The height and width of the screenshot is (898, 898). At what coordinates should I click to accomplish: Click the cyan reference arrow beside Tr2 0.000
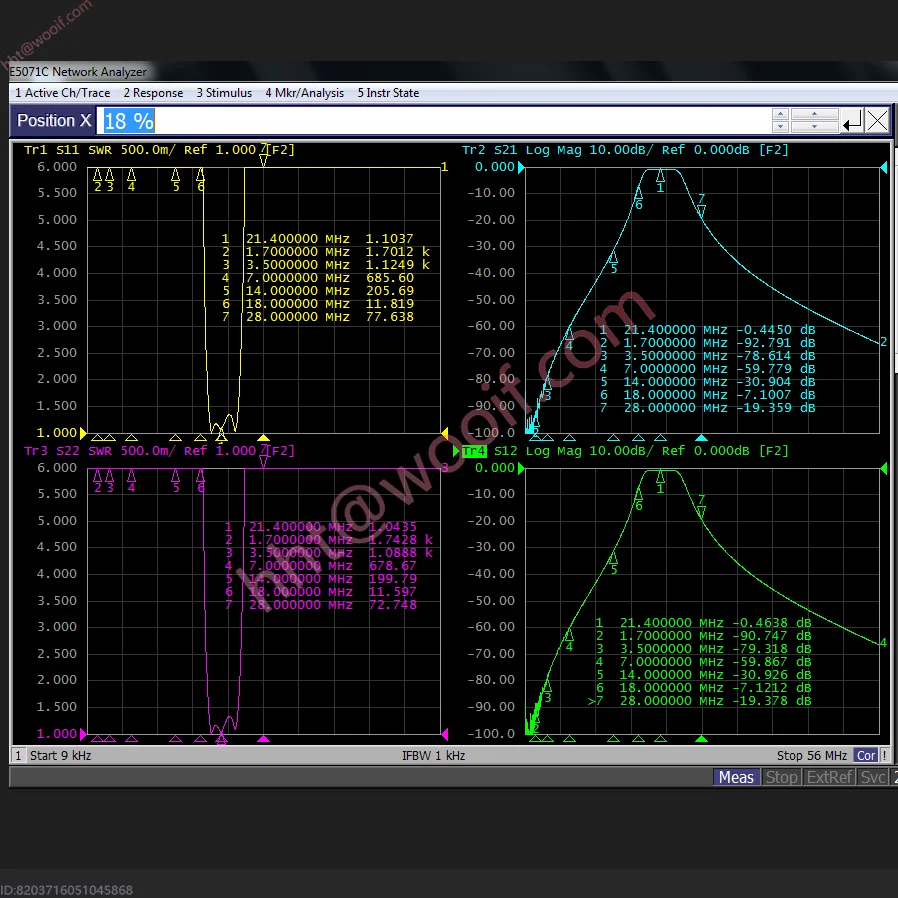tap(884, 168)
